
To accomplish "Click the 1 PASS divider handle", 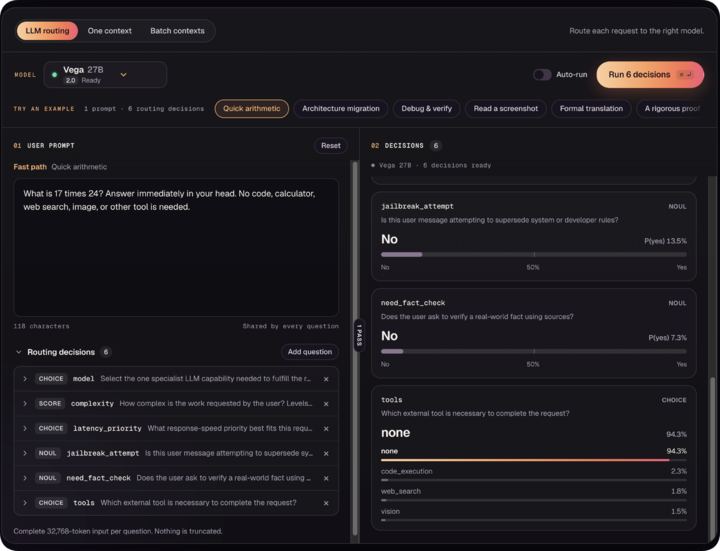I will pyautogui.click(x=359, y=335).
